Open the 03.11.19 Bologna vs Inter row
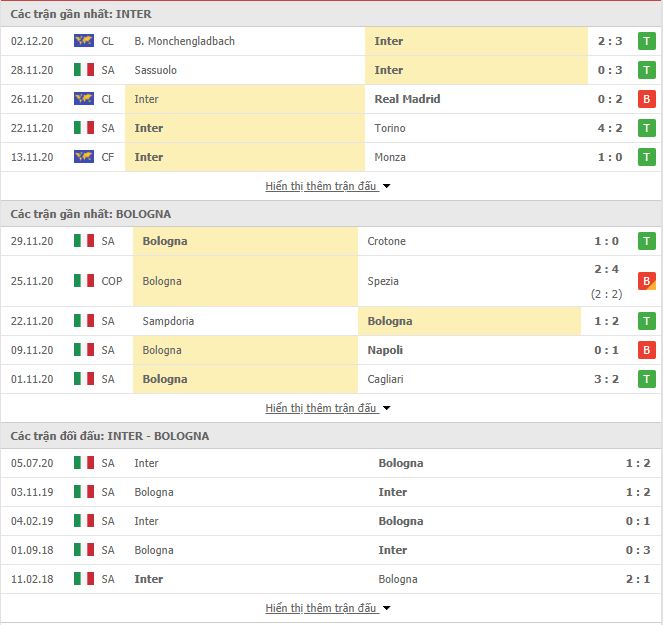Screen dimensions: 663x625 332,492
